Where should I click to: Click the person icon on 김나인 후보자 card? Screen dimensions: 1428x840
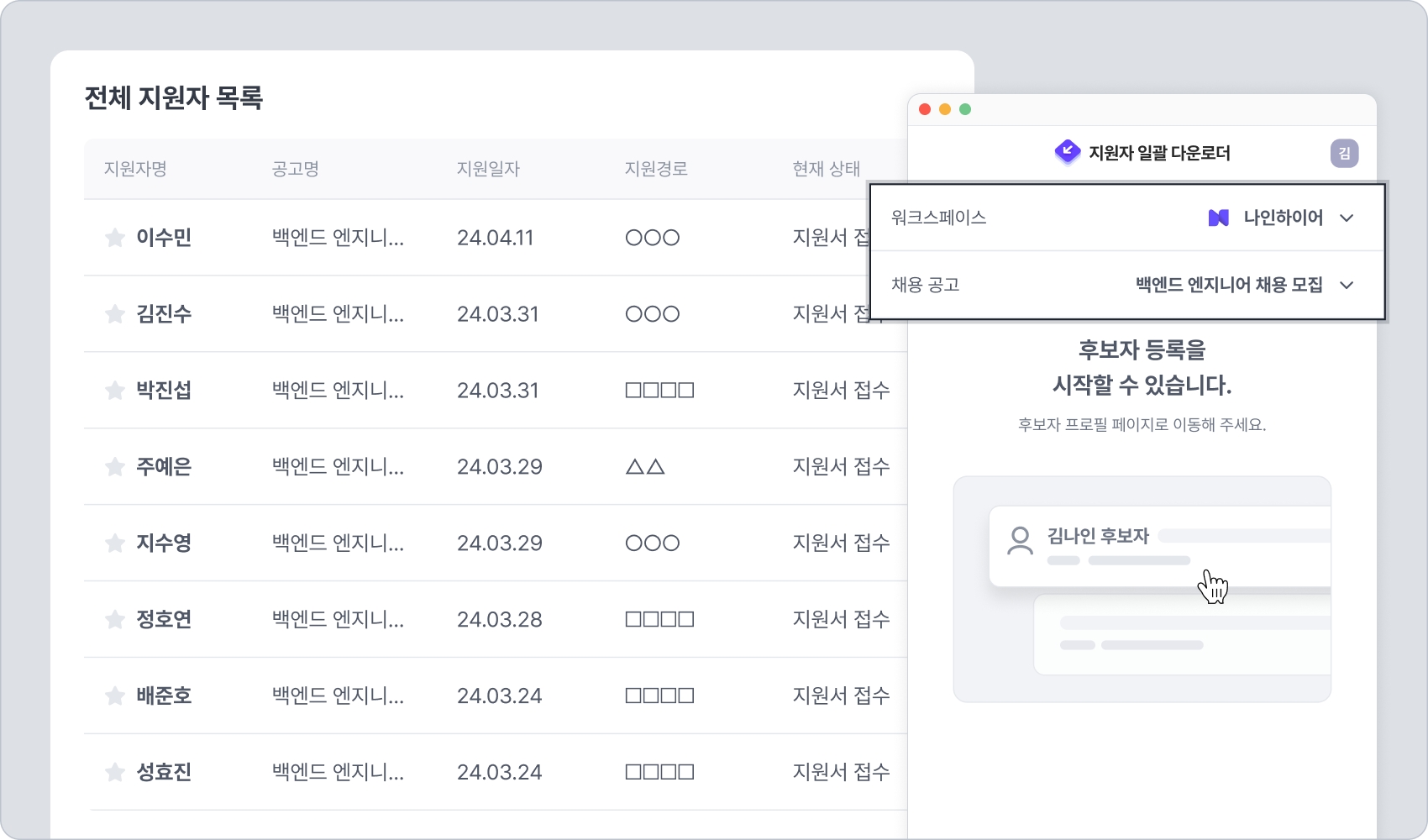point(1020,540)
